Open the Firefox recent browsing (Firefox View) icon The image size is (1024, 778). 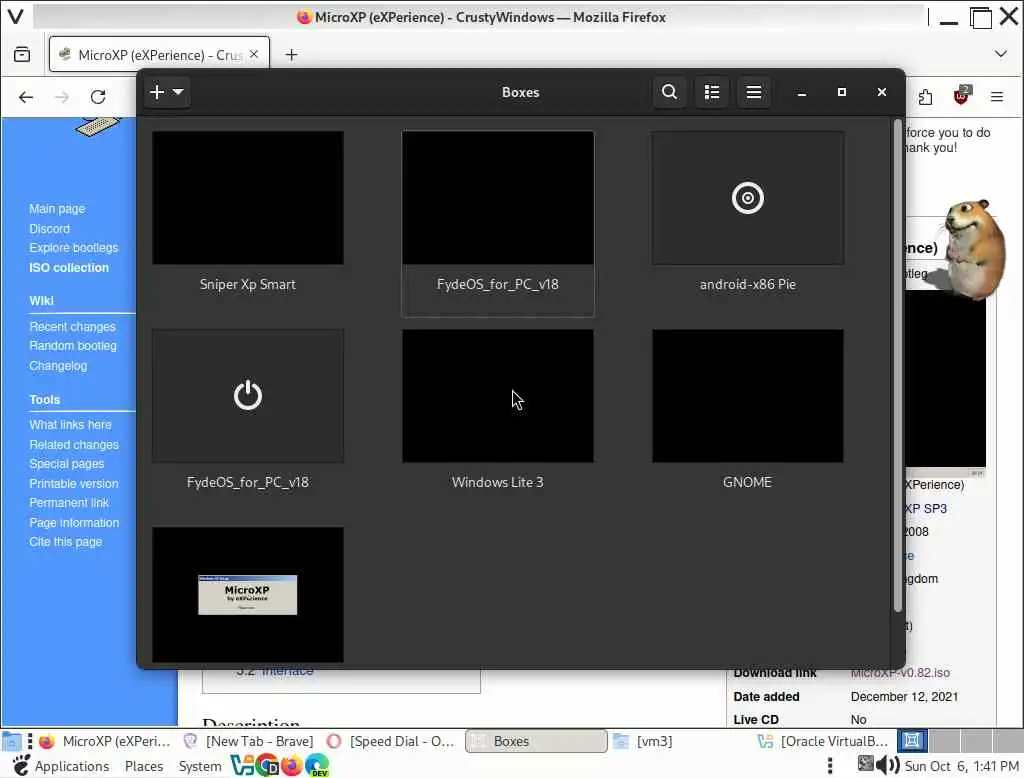click(22, 55)
